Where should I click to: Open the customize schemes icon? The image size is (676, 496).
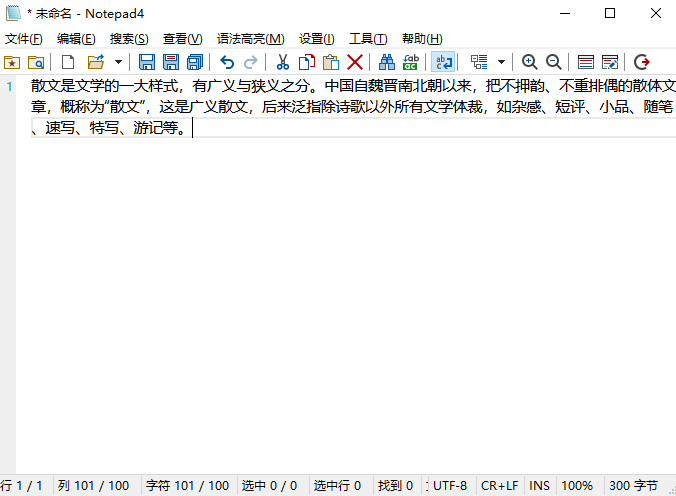coord(610,63)
